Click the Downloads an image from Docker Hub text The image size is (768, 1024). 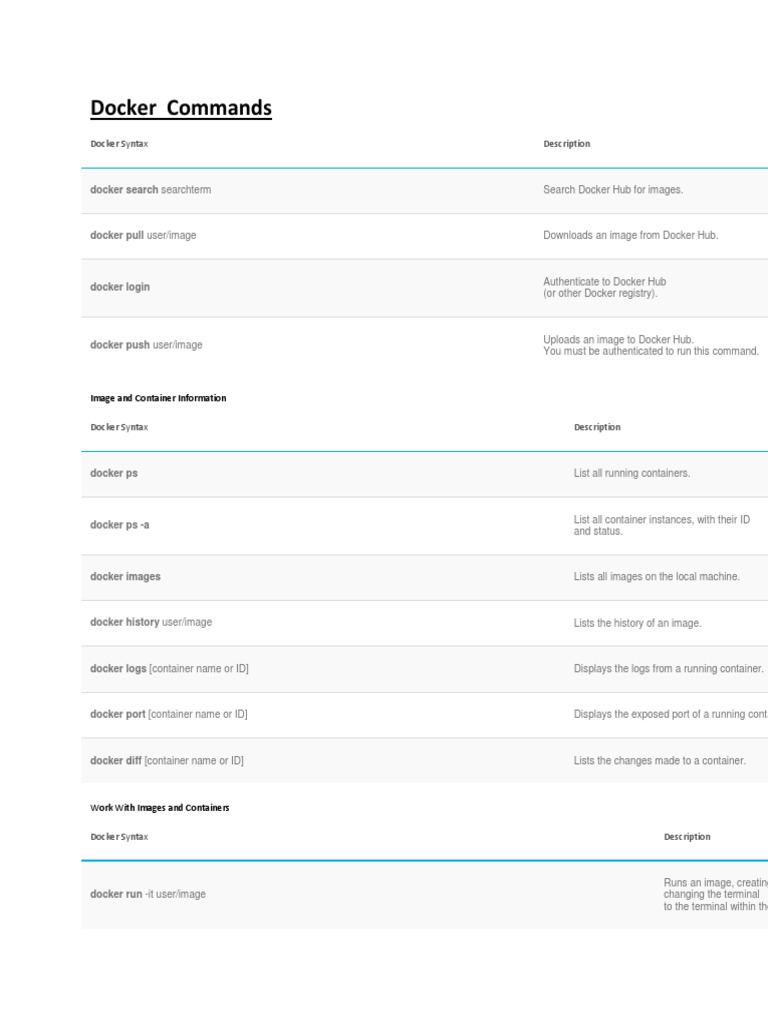coord(631,235)
